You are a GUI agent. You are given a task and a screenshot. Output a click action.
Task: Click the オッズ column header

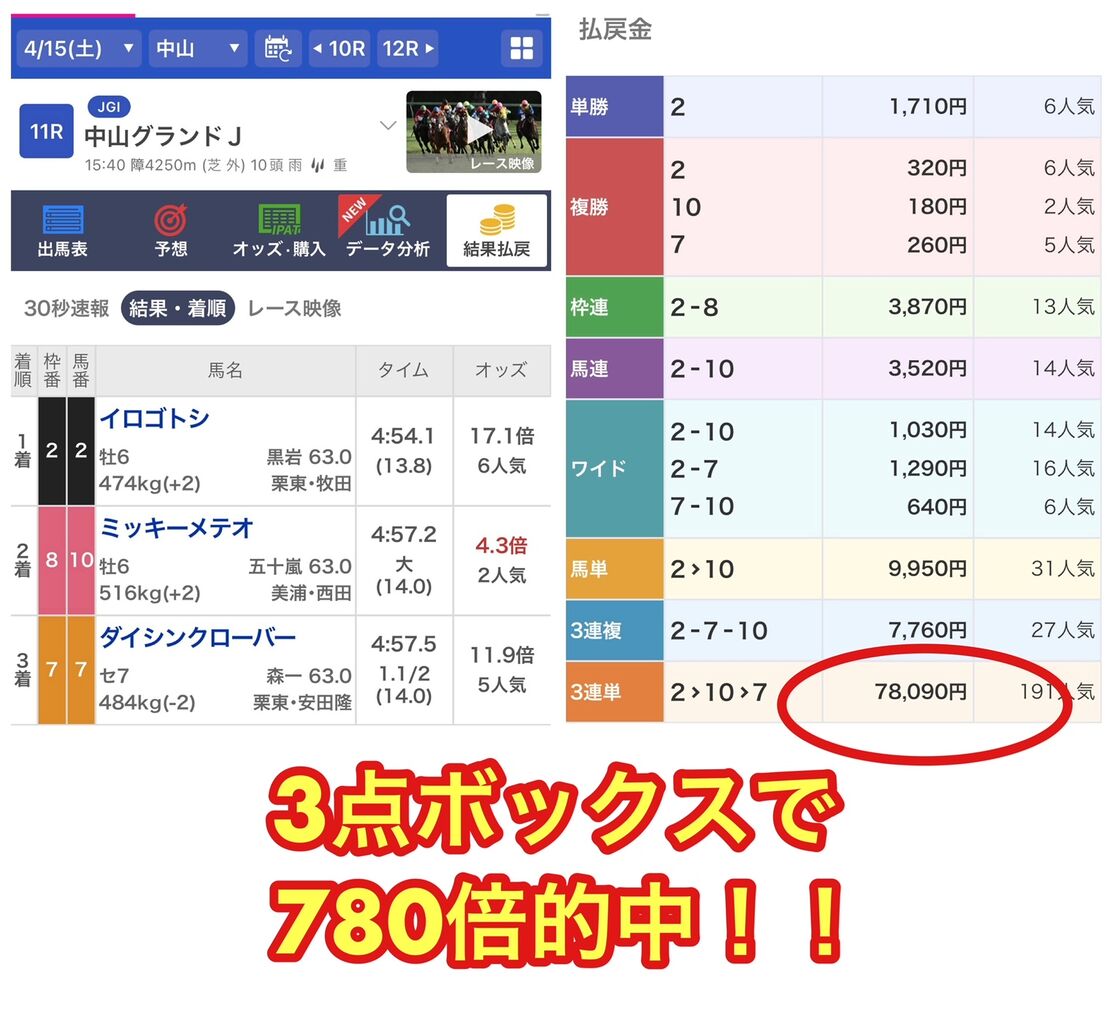[501, 371]
